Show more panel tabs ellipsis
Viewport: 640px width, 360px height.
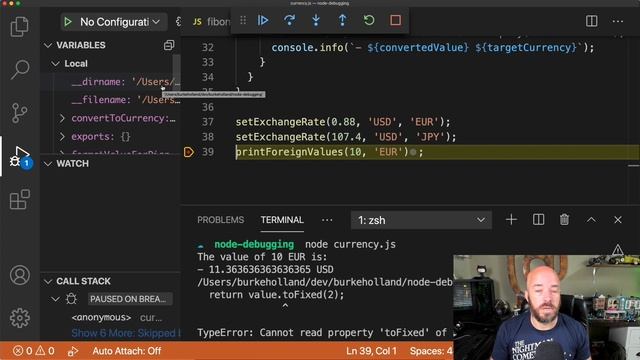click(327, 220)
